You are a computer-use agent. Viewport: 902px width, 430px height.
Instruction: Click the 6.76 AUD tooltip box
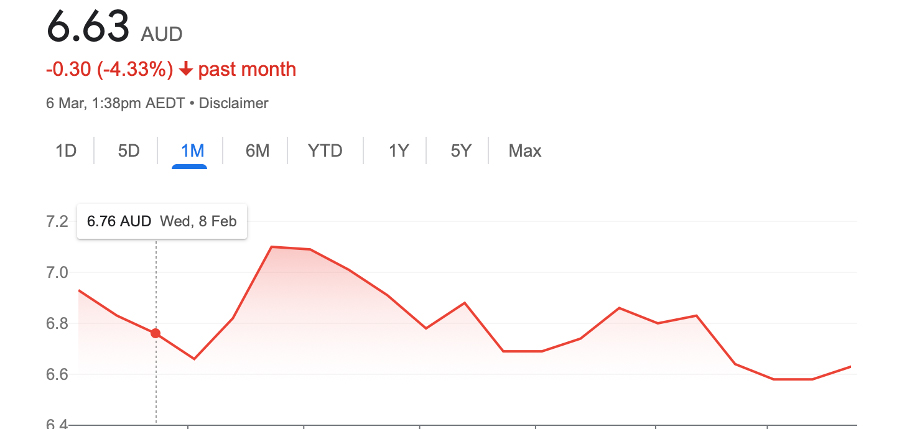pyautogui.click(x=162, y=221)
